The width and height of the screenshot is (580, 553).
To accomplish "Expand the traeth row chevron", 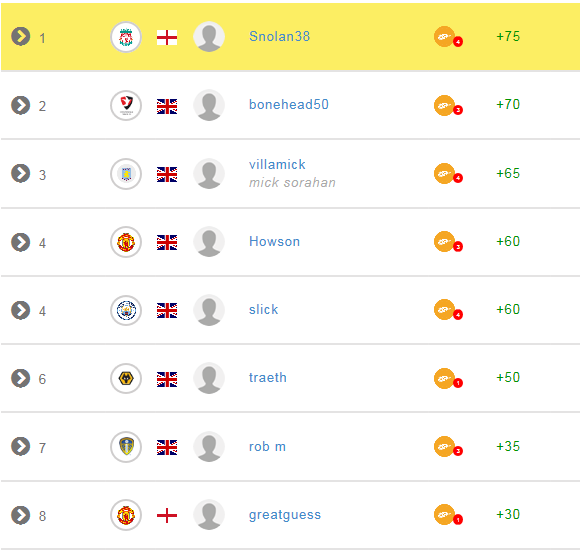I will (20, 378).
